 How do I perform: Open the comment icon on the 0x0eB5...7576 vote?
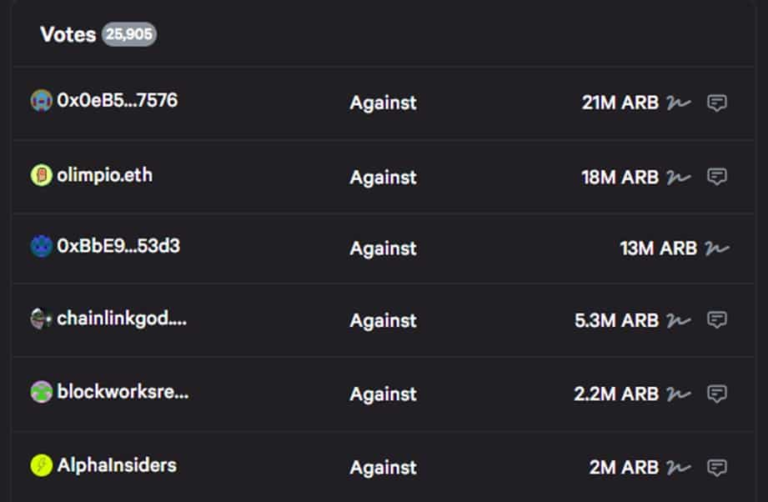tap(717, 103)
